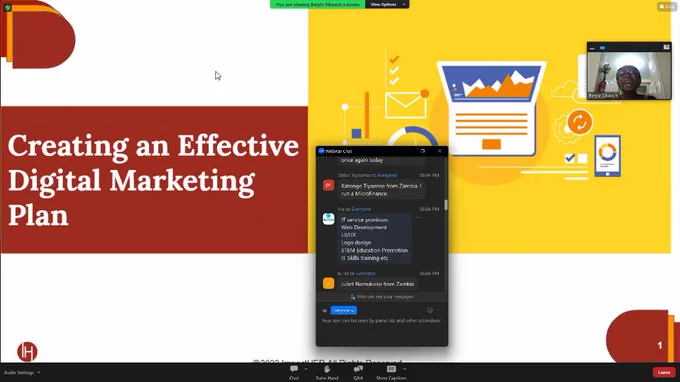
Task: Turn on Show Captions
Action: pyautogui.click(x=391, y=372)
